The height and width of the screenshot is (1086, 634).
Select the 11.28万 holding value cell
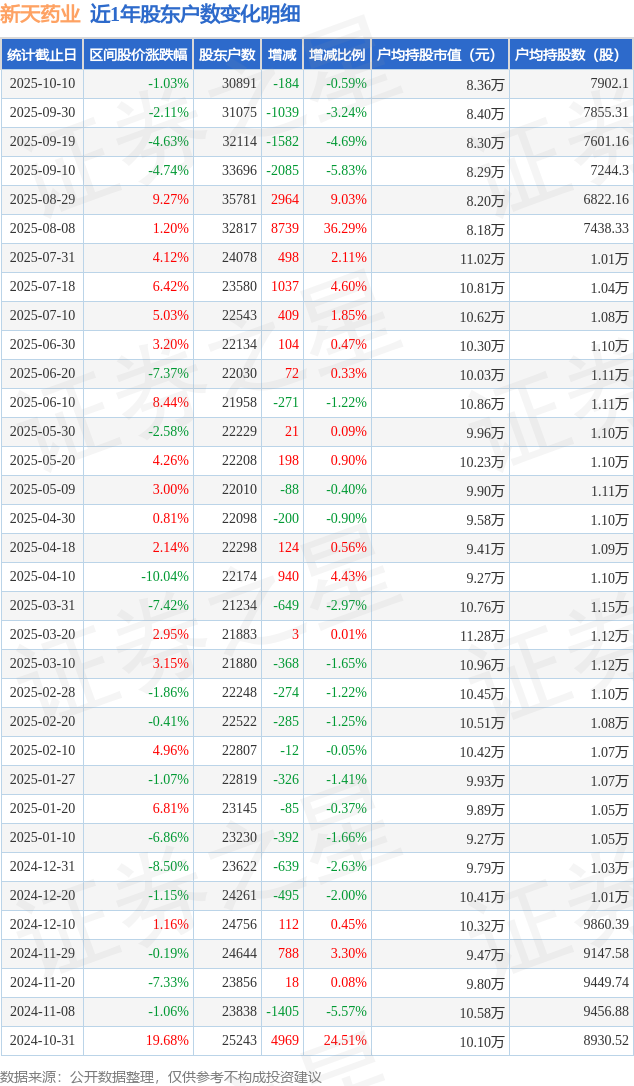[x=482, y=635]
